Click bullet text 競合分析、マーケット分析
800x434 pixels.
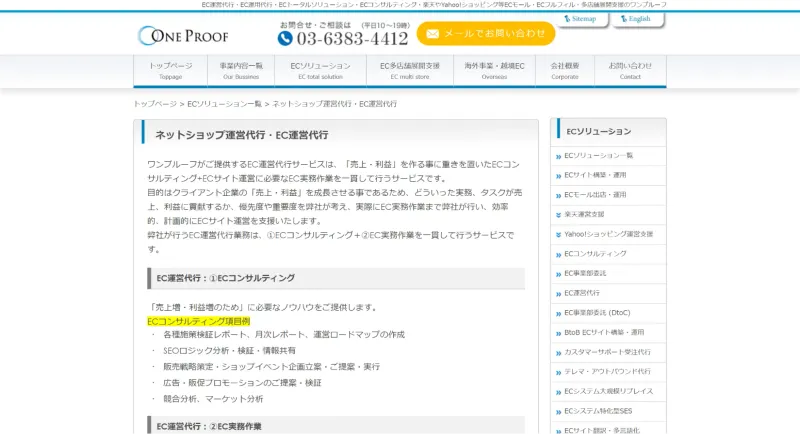click(213, 399)
